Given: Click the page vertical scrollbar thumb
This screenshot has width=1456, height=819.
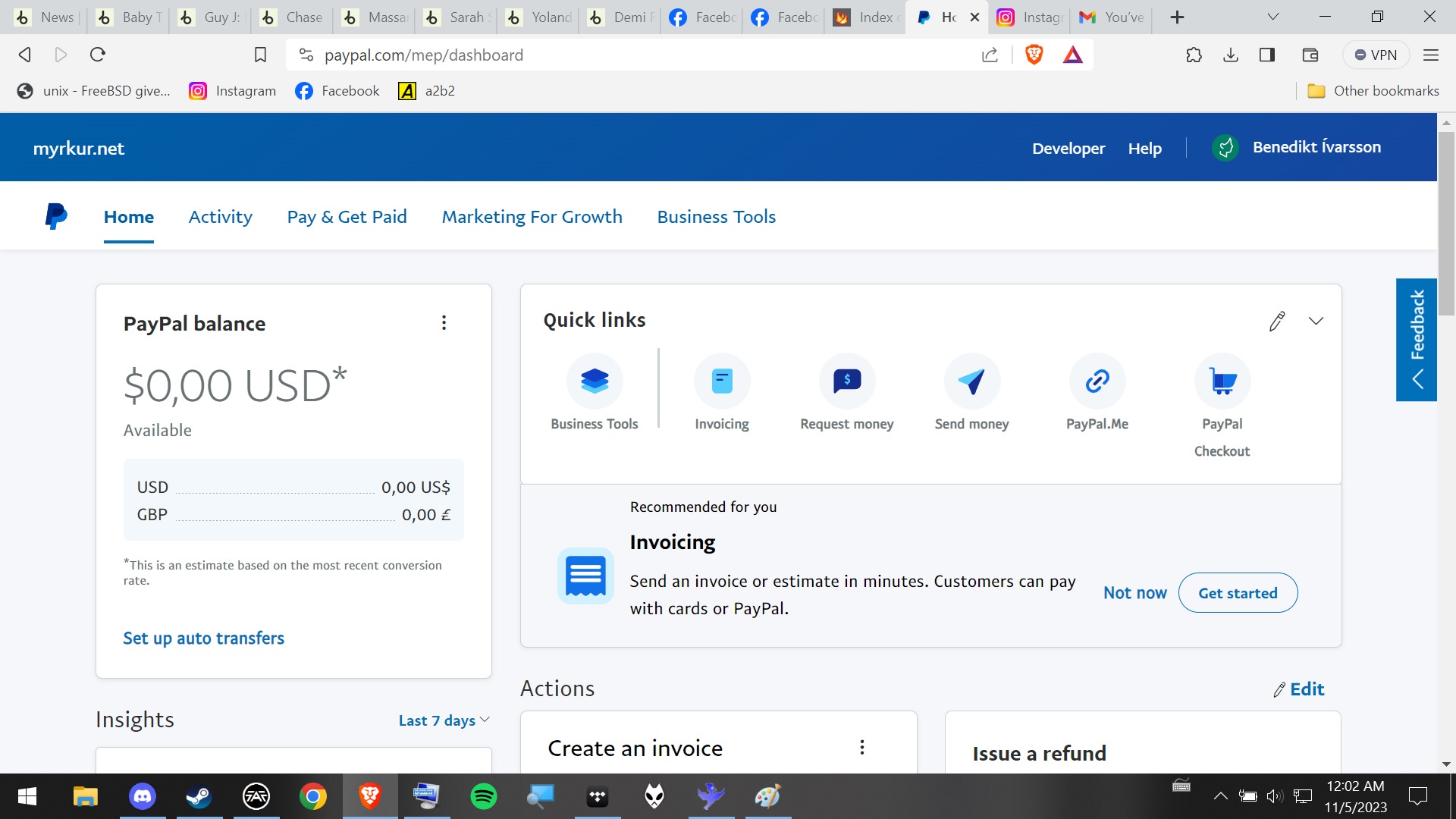Looking at the screenshot, I should point(1447,224).
